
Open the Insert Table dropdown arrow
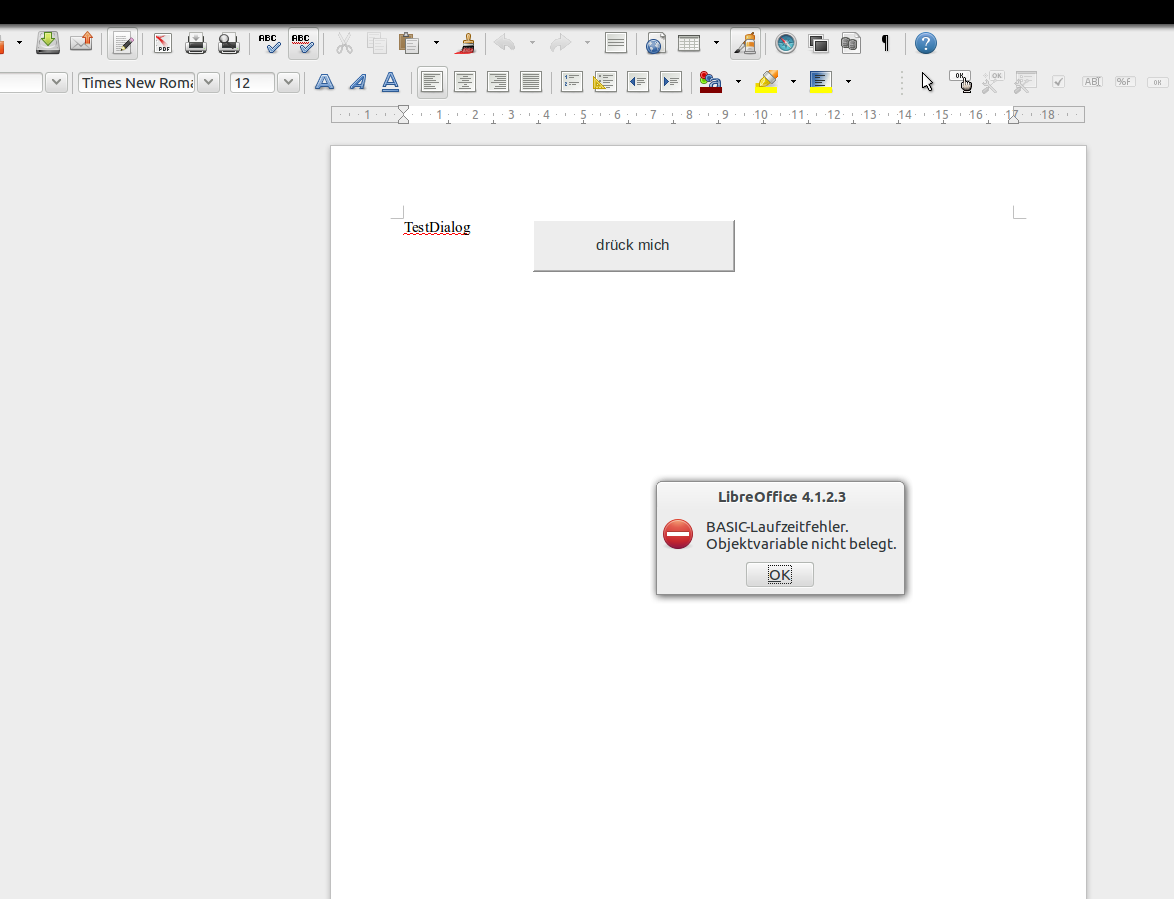tap(716, 43)
